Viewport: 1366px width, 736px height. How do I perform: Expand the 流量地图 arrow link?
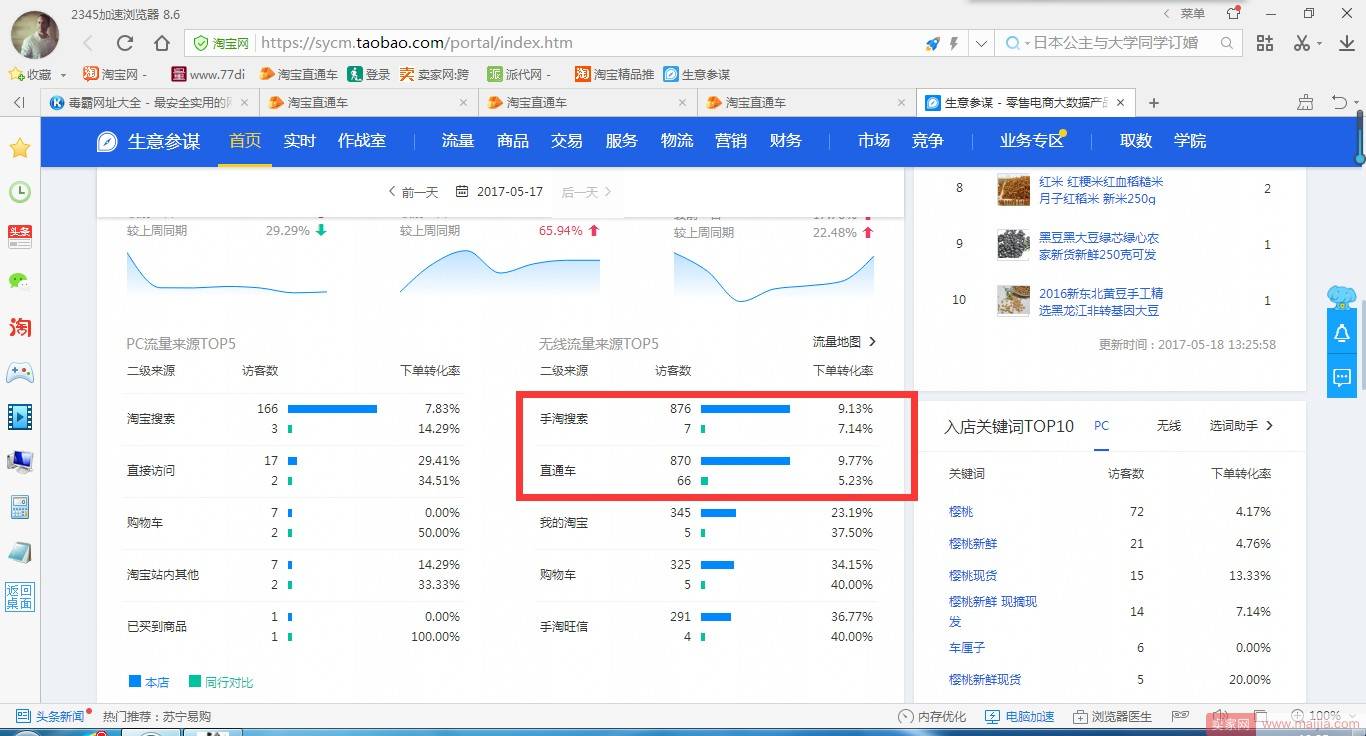pyautogui.click(x=845, y=342)
